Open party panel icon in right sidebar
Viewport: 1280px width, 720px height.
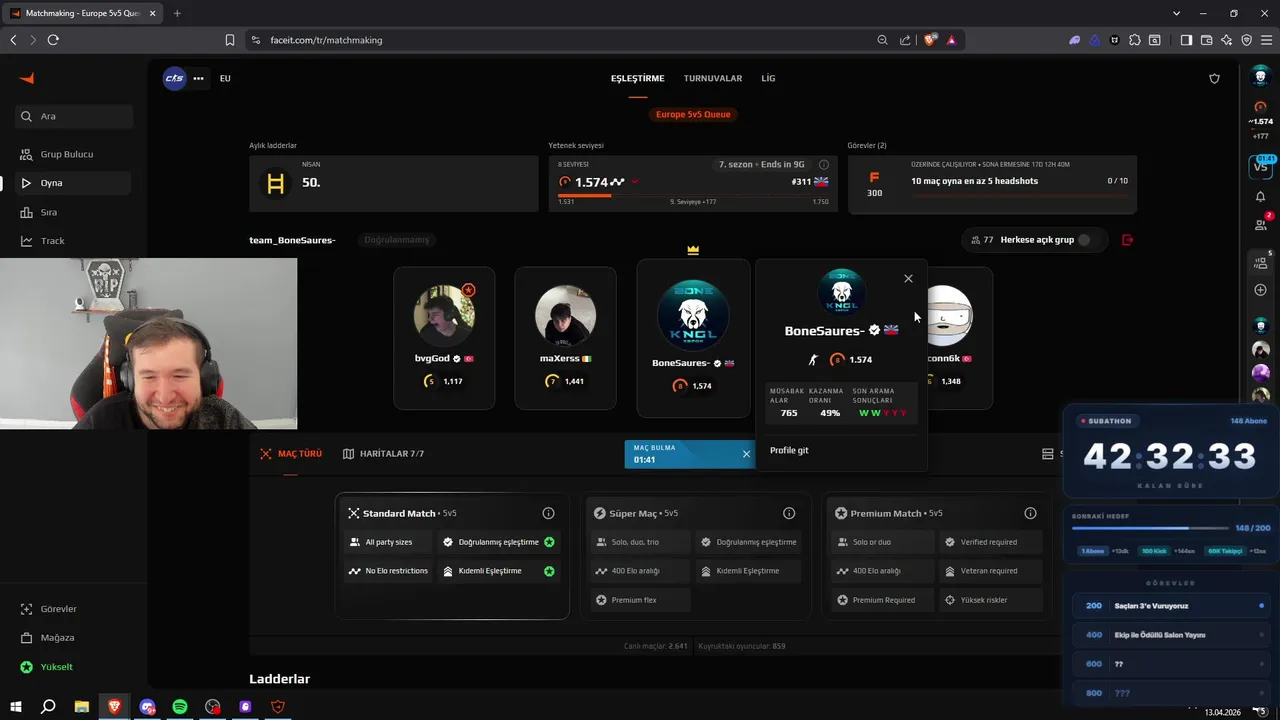pyautogui.click(x=1260, y=263)
